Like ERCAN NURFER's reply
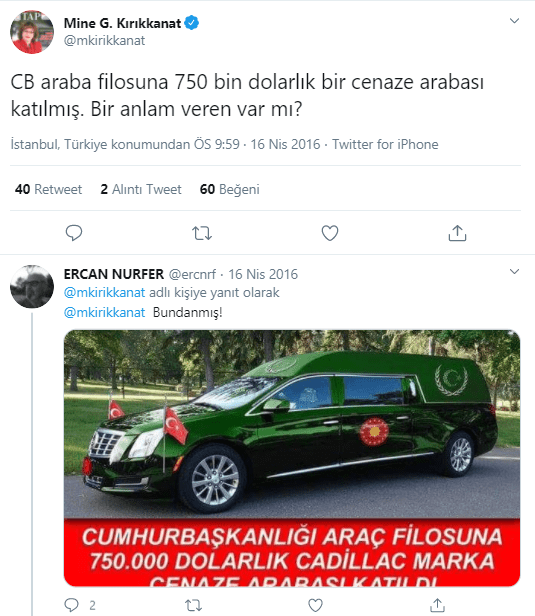535x616 pixels. pyautogui.click(x=315, y=605)
